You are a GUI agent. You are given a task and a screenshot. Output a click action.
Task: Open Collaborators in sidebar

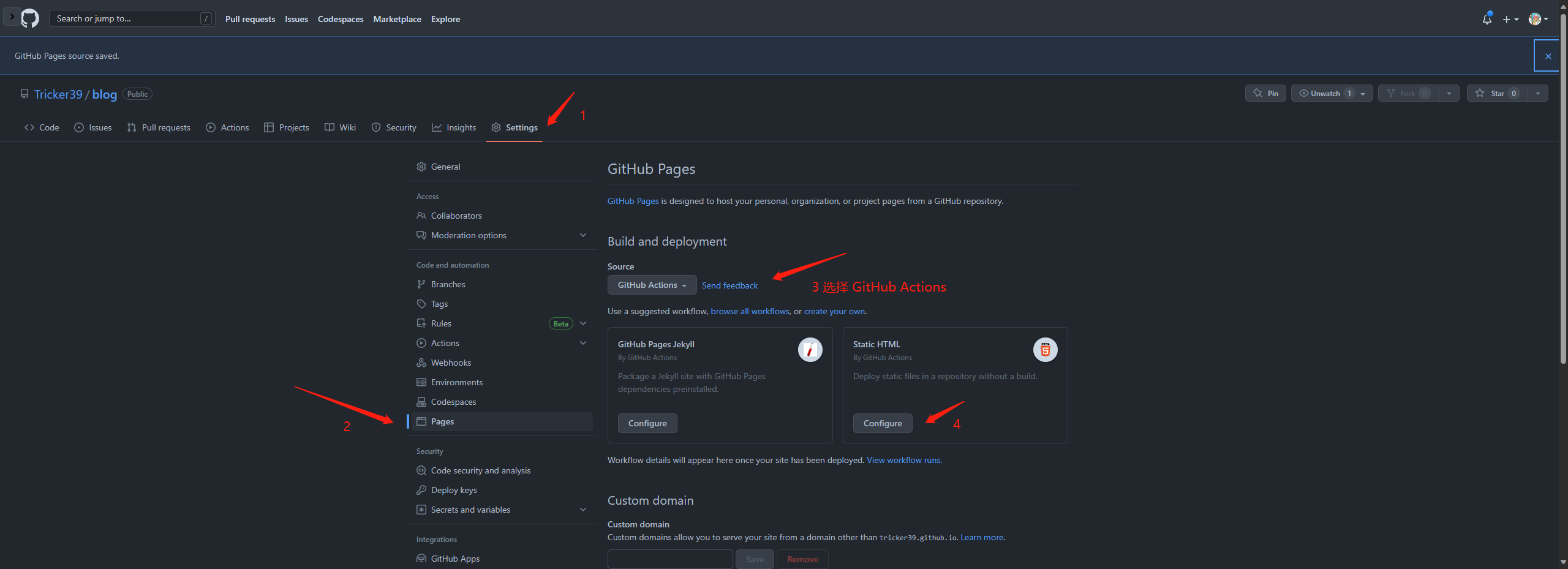[502, 216]
